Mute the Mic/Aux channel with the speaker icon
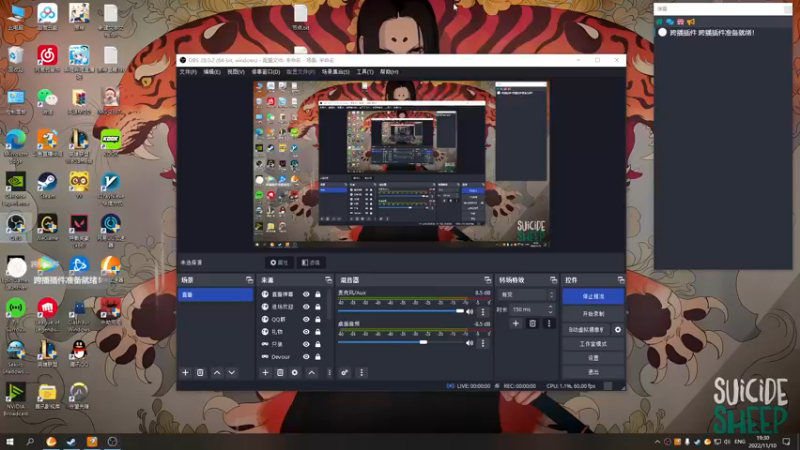 pos(469,311)
